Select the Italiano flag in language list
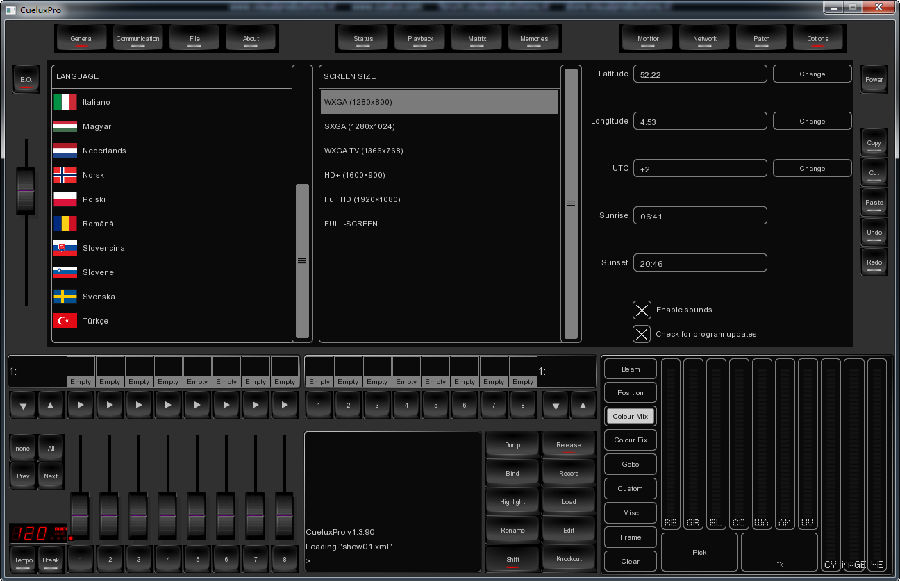The width and height of the screenshot is (900, 581). tap(65, 102)
